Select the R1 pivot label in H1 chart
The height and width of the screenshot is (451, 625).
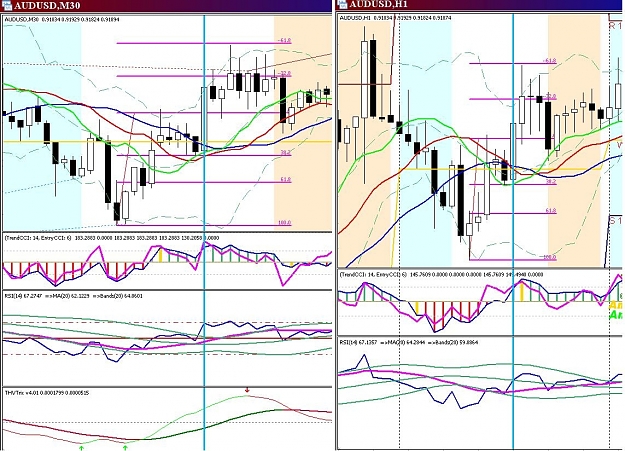[615, 26]
